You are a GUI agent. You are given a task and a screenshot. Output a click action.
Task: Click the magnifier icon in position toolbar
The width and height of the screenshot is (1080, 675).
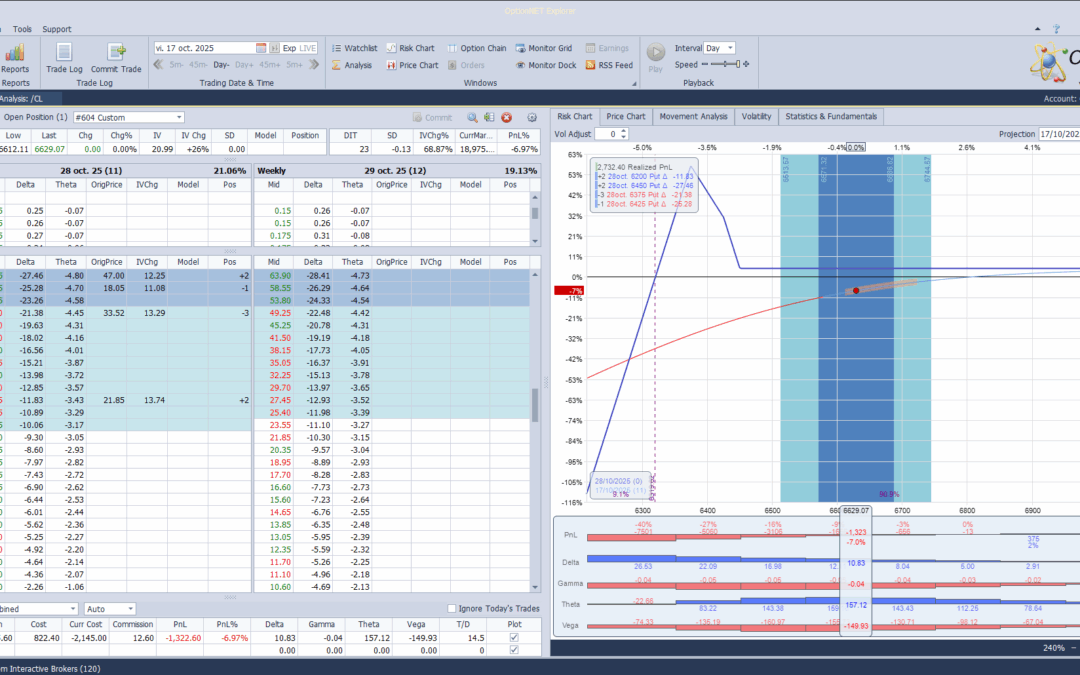472,118
